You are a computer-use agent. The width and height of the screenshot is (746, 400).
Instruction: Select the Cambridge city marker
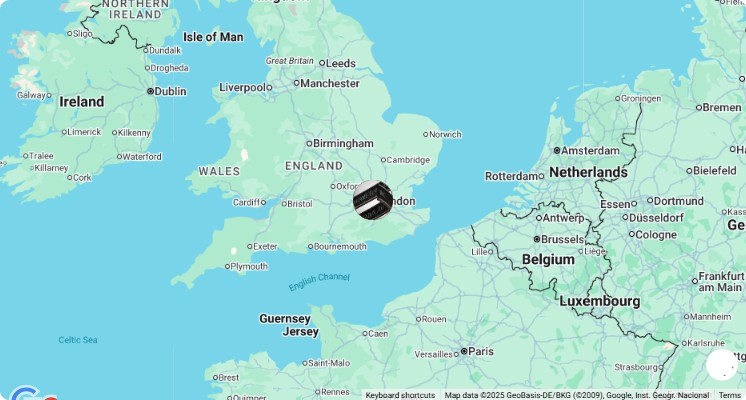click(x=383, y=160)
